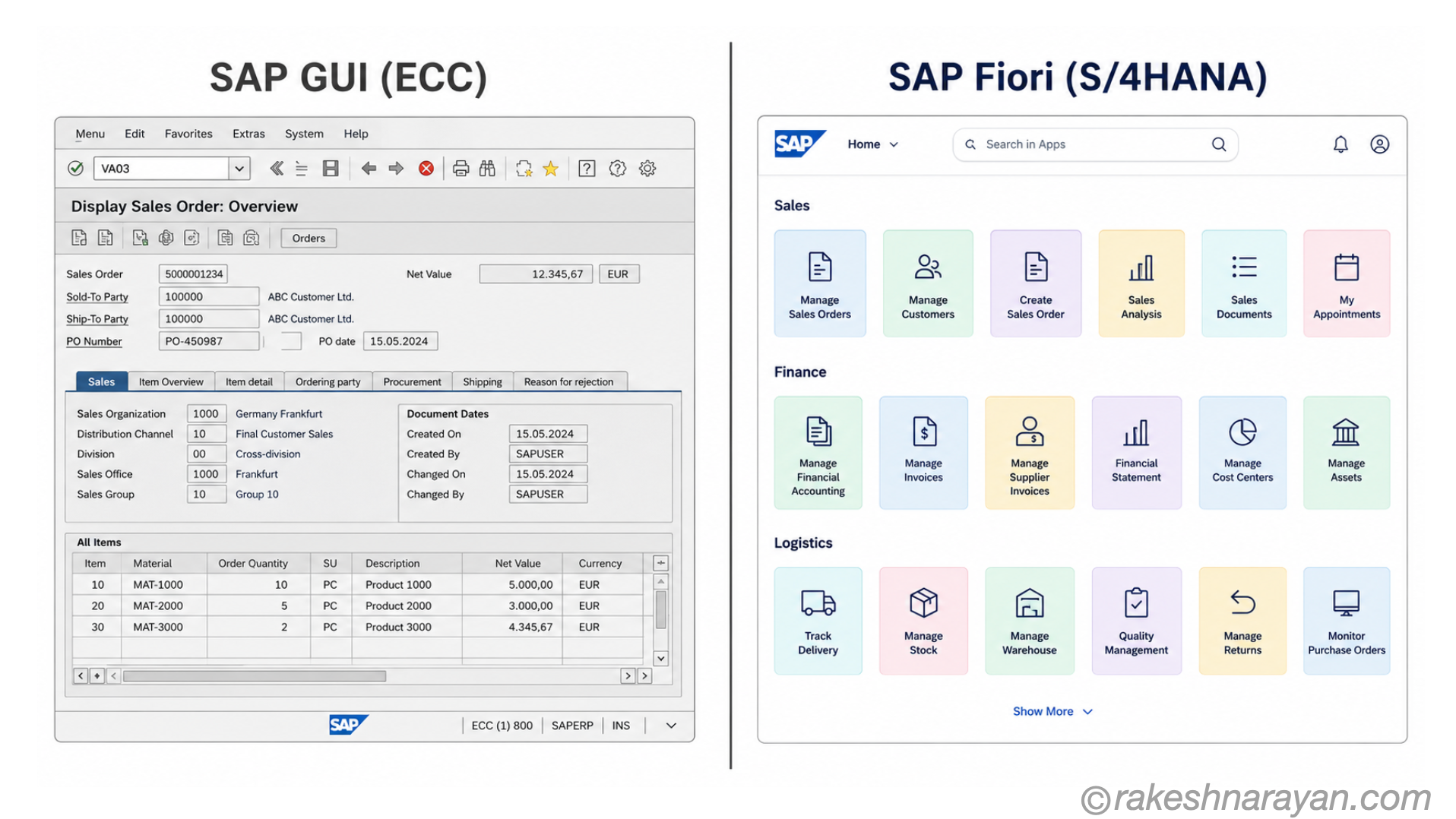This screenshot has width=1456, height=819.
Task: Click the Print icon in SAP GUI toolbar
Action: (x=461, y=168)
